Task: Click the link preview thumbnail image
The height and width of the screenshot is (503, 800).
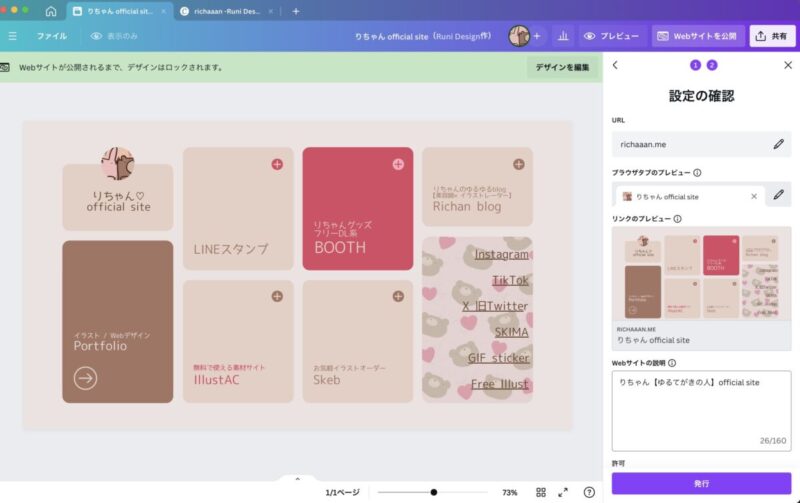Action: point(702,274)
